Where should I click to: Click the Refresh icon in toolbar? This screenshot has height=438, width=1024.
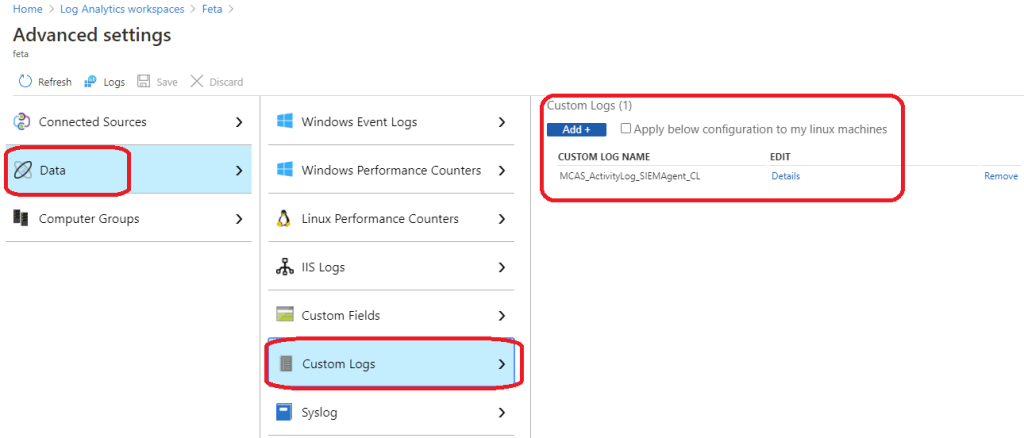point(26,82)
